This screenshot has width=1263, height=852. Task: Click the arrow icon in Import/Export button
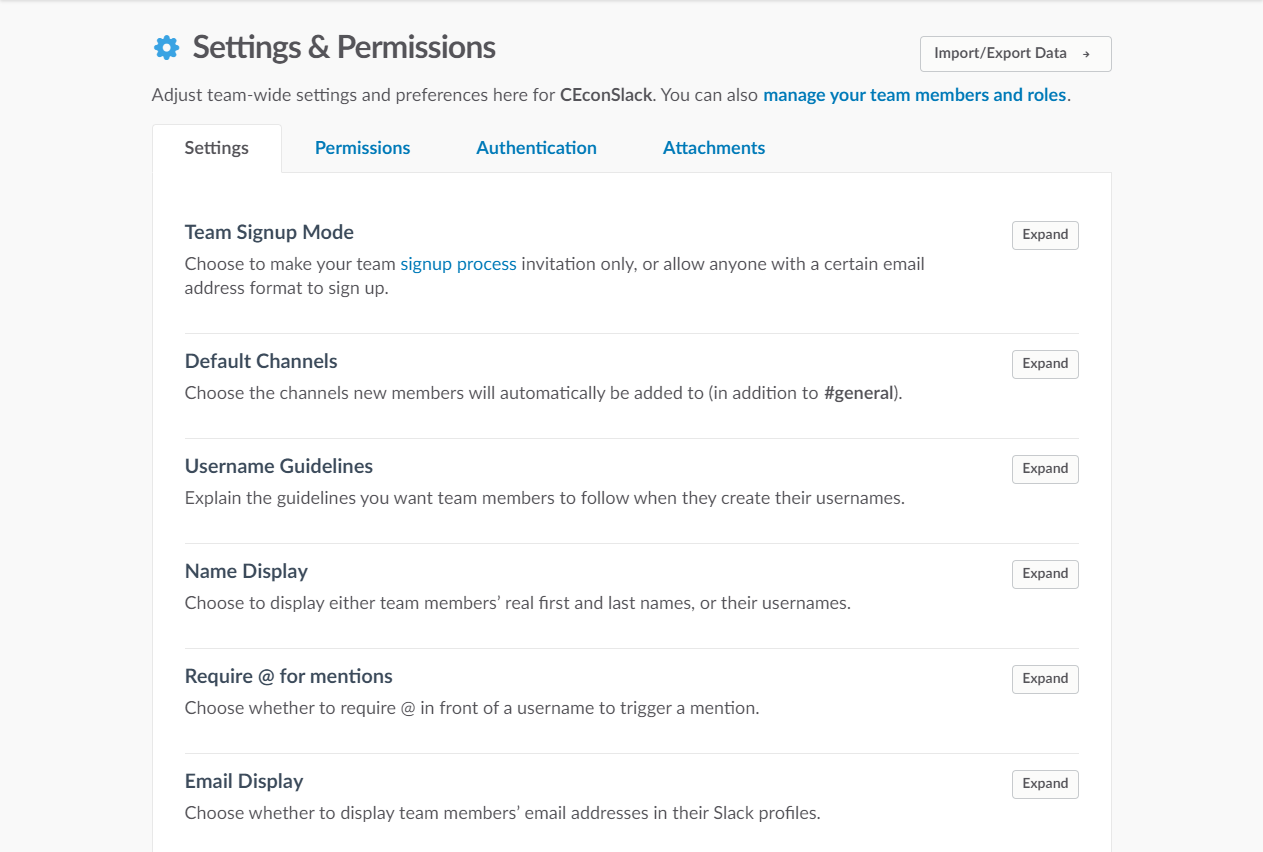coord(1086,54)
